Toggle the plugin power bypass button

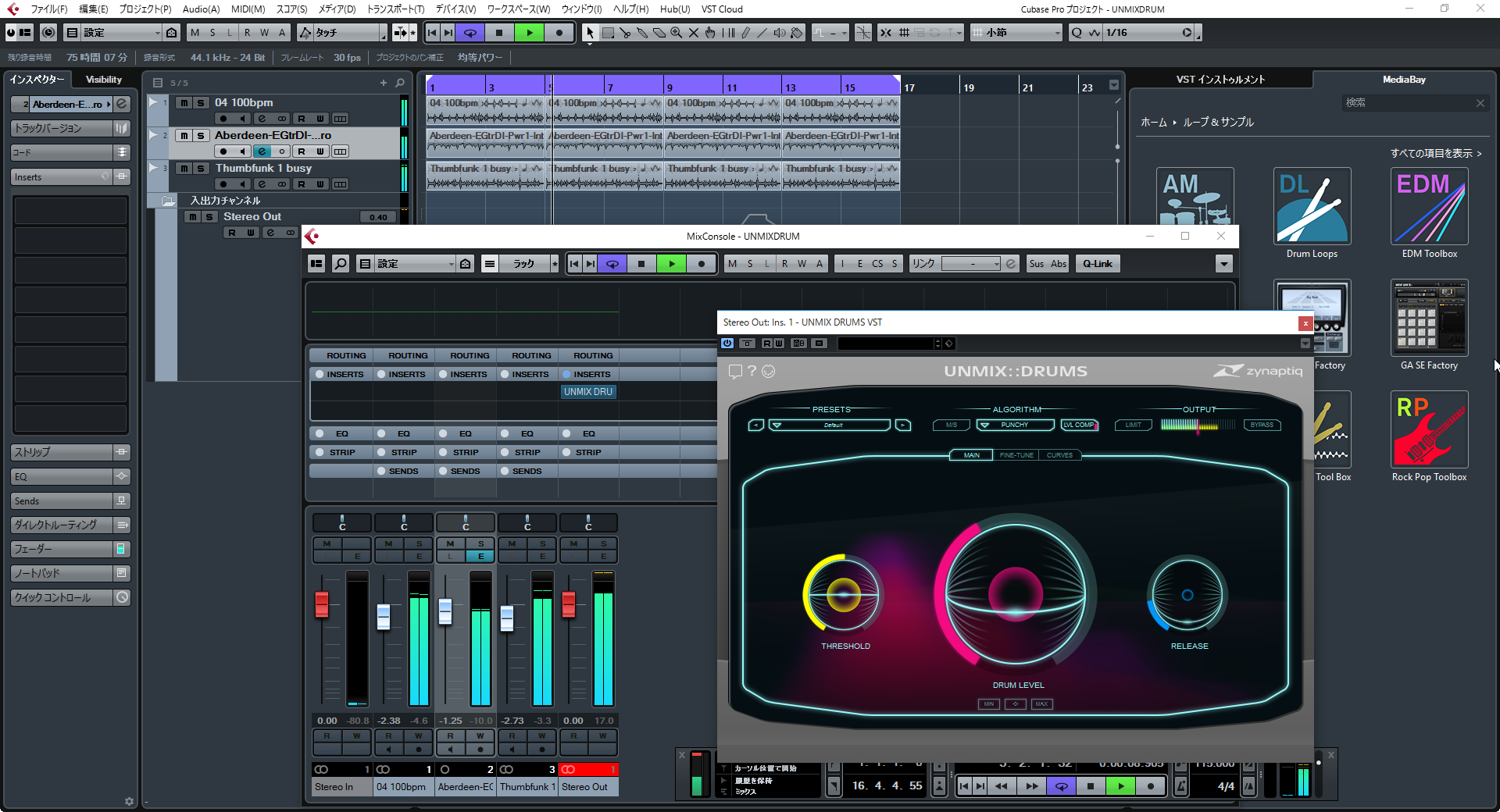(x=727, y=344)
